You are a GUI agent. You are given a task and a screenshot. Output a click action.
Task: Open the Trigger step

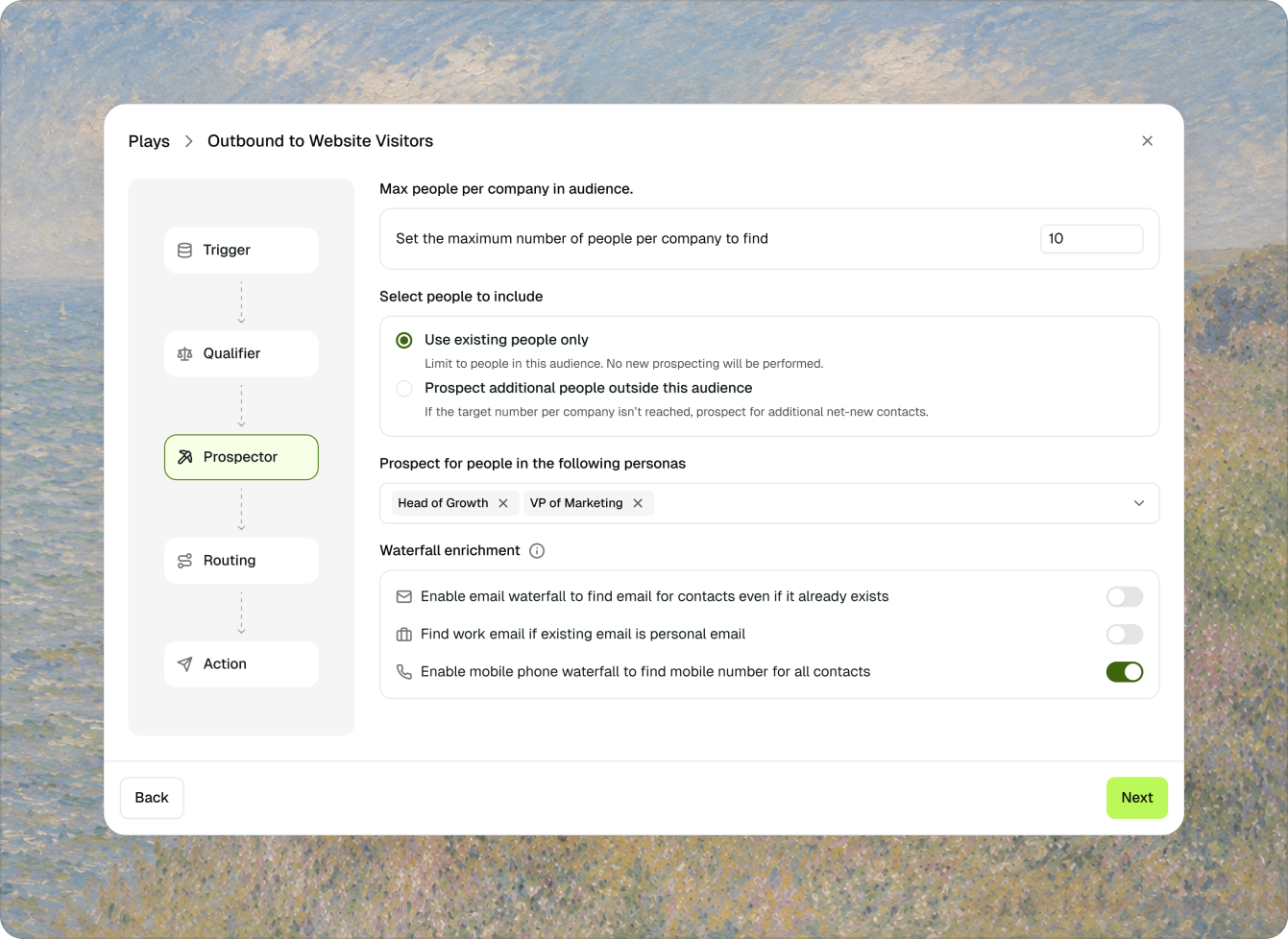241,251
